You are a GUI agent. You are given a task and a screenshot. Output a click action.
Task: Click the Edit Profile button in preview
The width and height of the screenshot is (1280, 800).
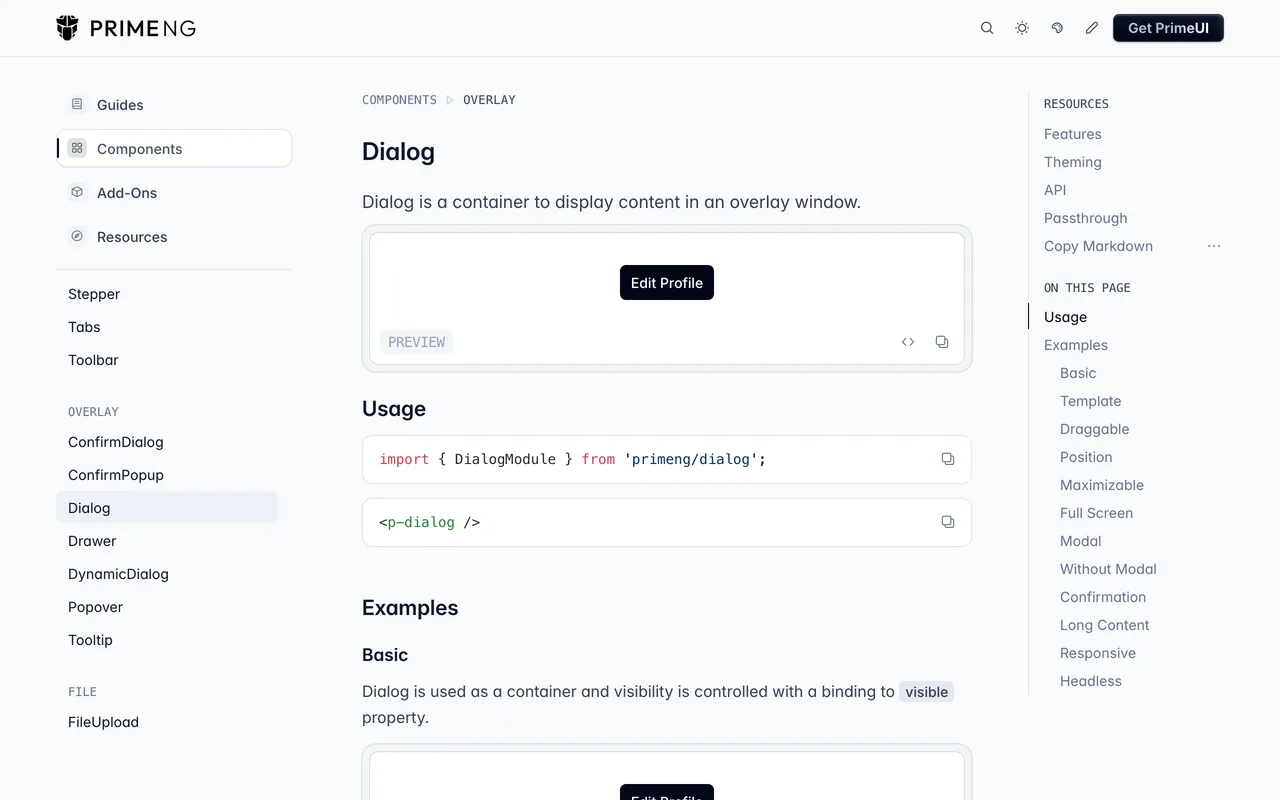click(x=667, y=283)
